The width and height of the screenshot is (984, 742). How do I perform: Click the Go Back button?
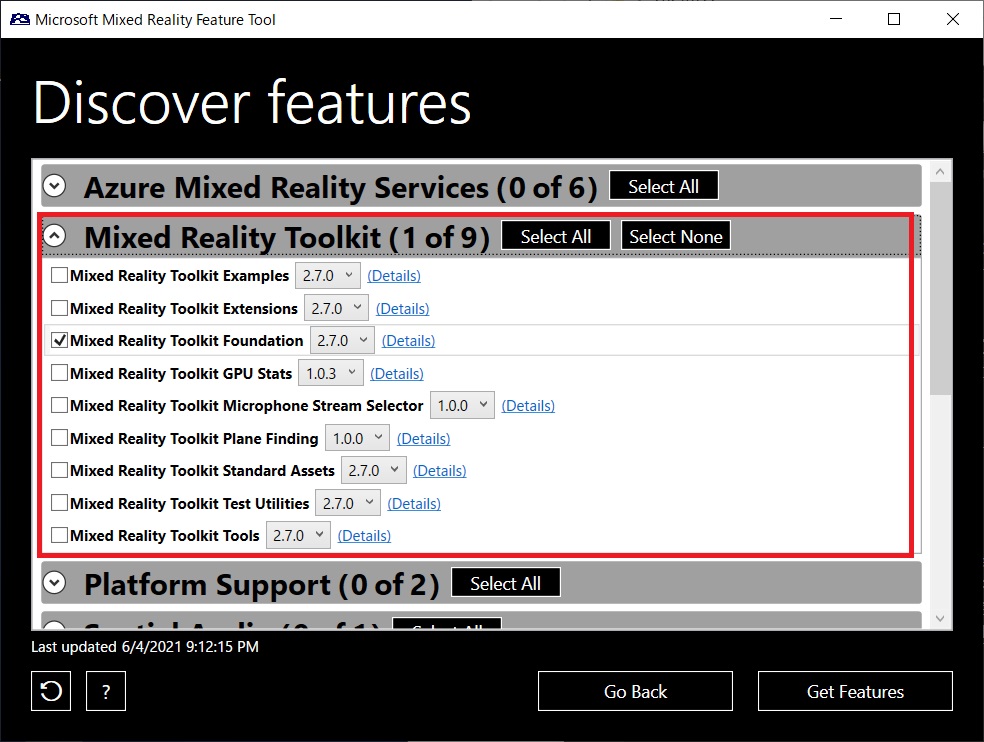(x=635, y=691)
